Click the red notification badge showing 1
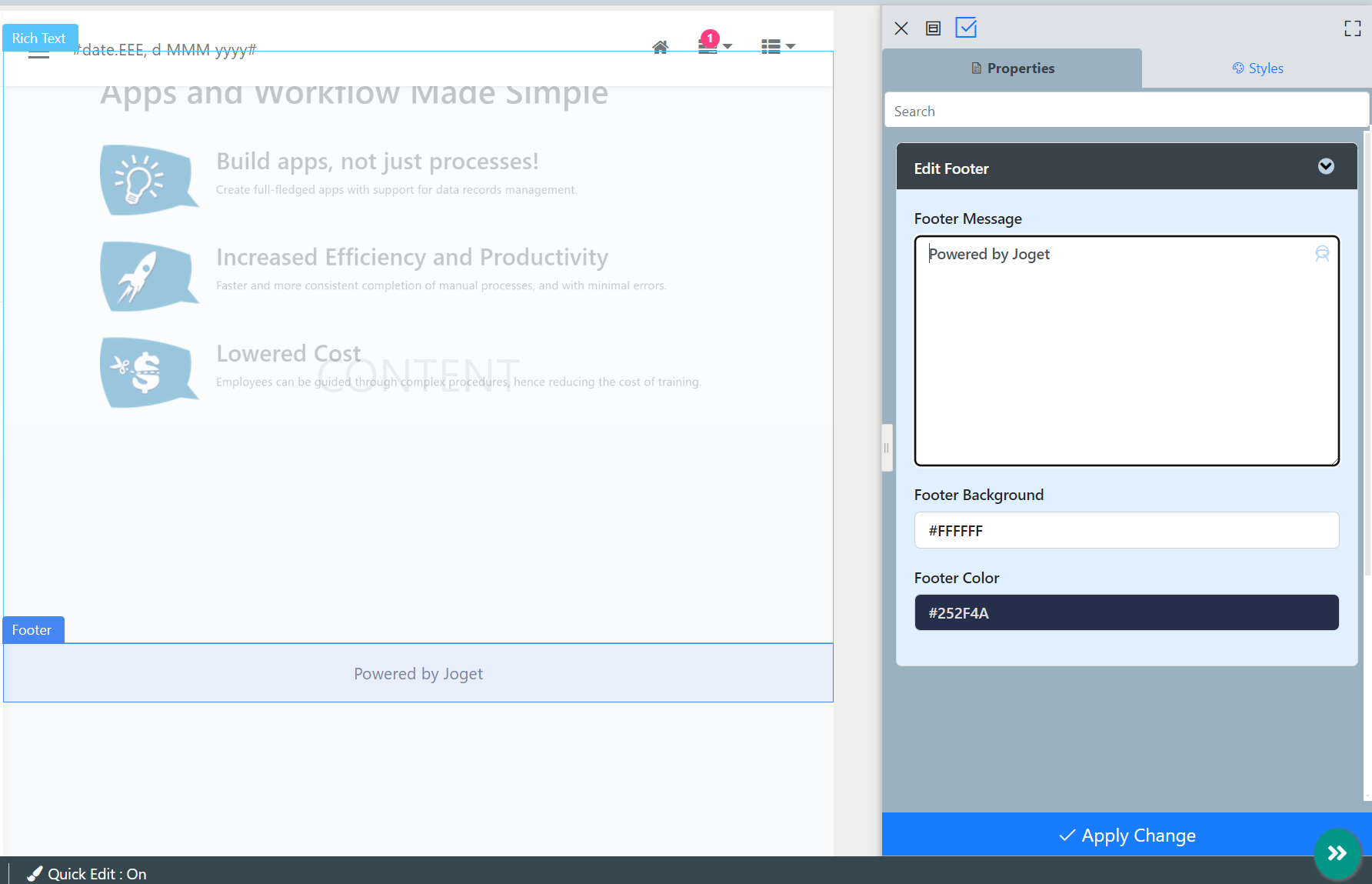This screenshot has height=884, width=1372. tap(710, 38)
